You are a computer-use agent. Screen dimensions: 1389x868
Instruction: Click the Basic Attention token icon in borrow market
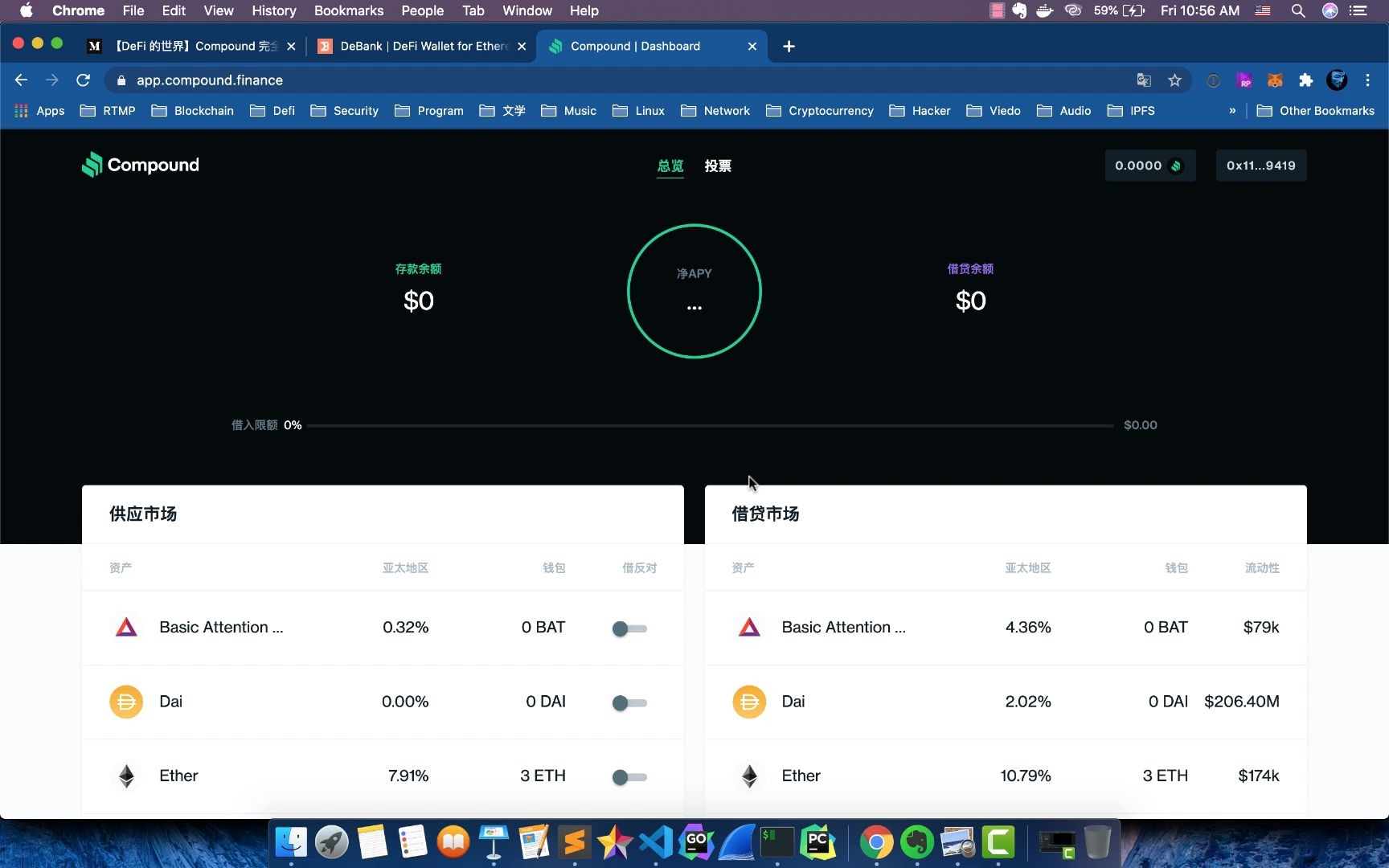tap(749, 628)
